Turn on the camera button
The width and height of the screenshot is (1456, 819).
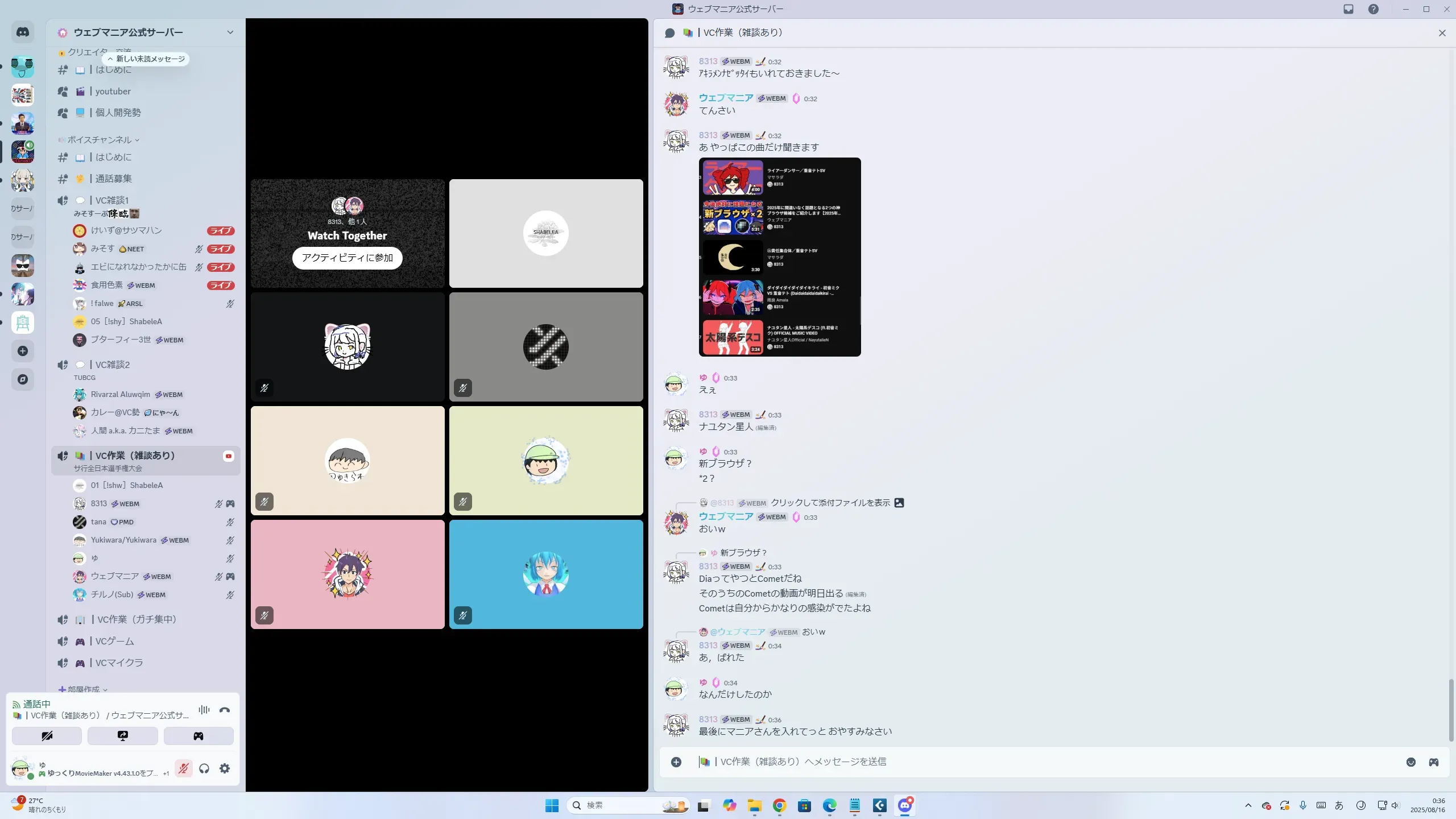(x=47, y=736)
